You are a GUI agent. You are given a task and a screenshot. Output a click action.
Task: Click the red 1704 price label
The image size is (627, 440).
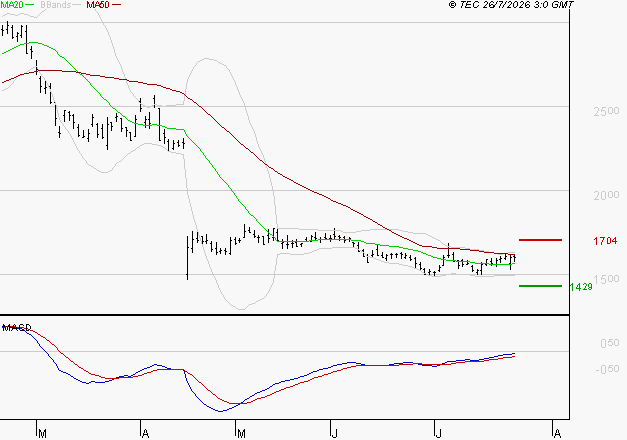pos(605,241)
